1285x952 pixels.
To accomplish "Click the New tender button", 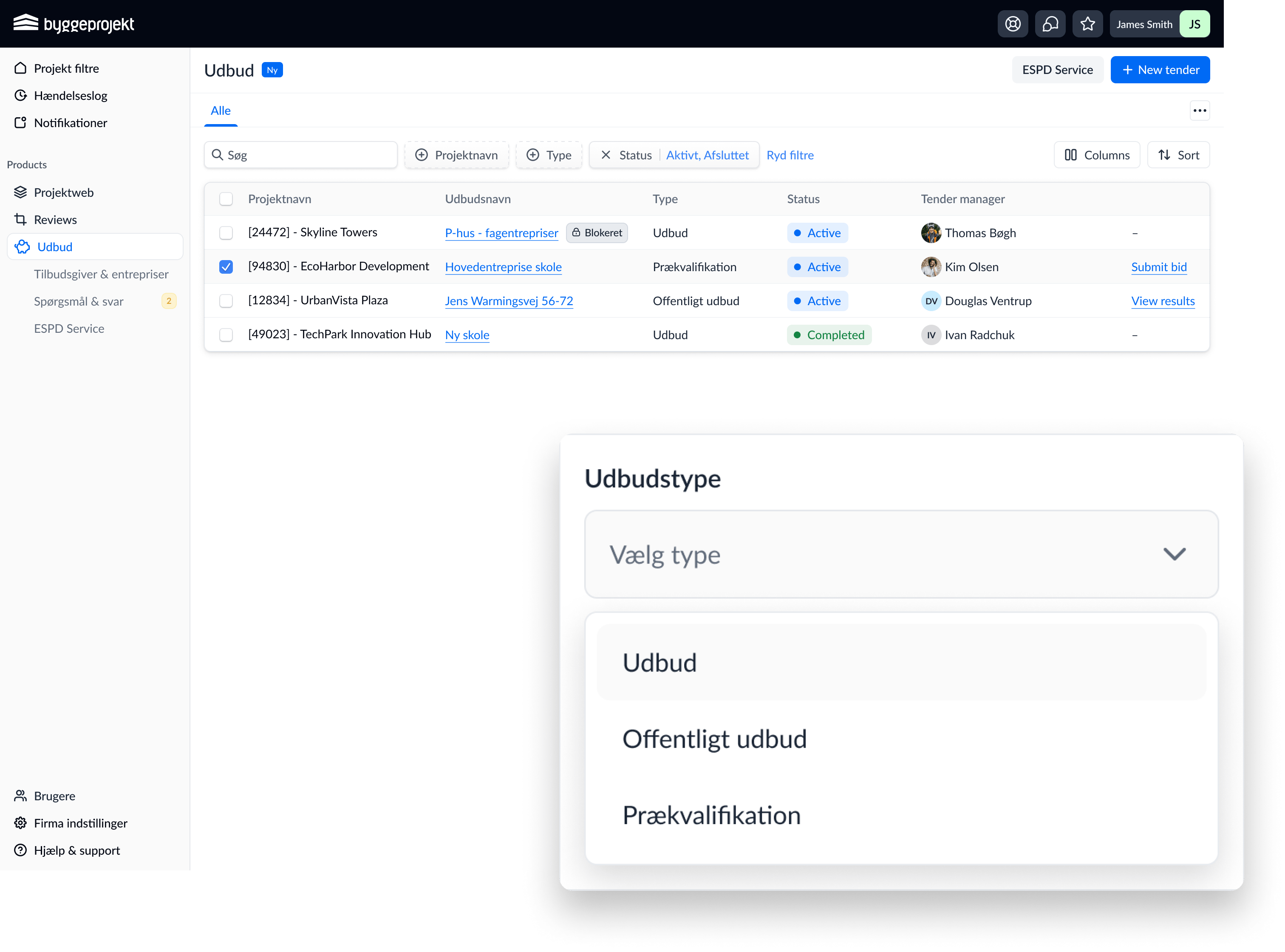I will pyautogui.click(x=1160, y=70).
